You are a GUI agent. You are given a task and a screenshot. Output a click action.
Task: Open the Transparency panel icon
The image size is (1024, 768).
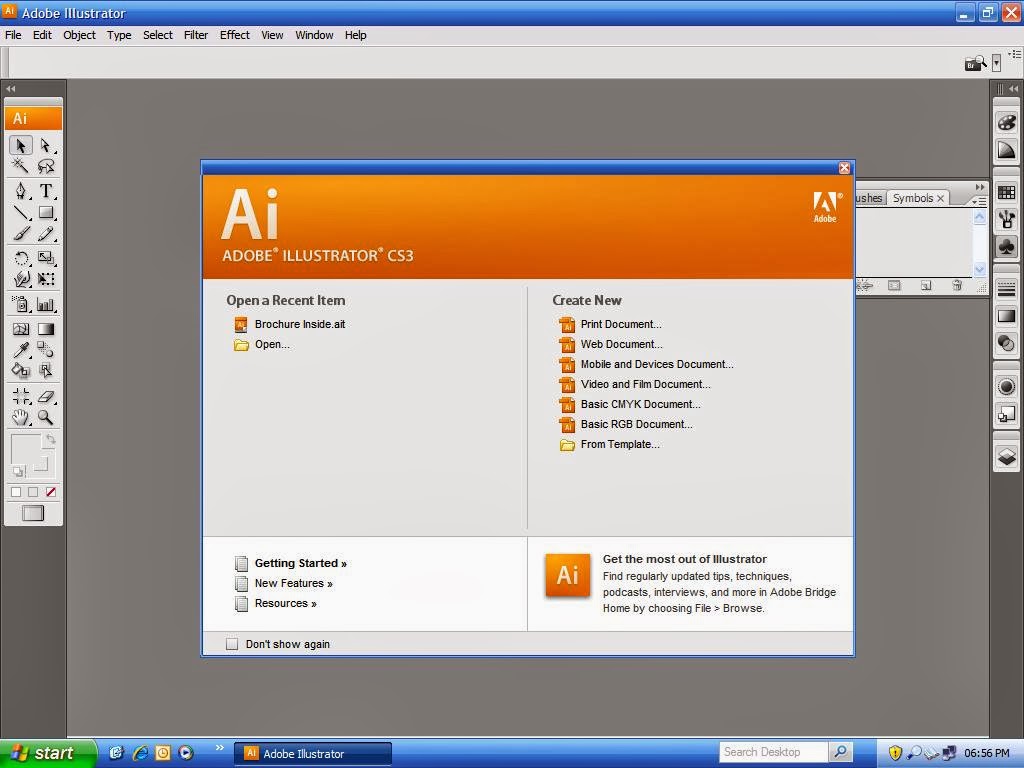(1006, 342)
